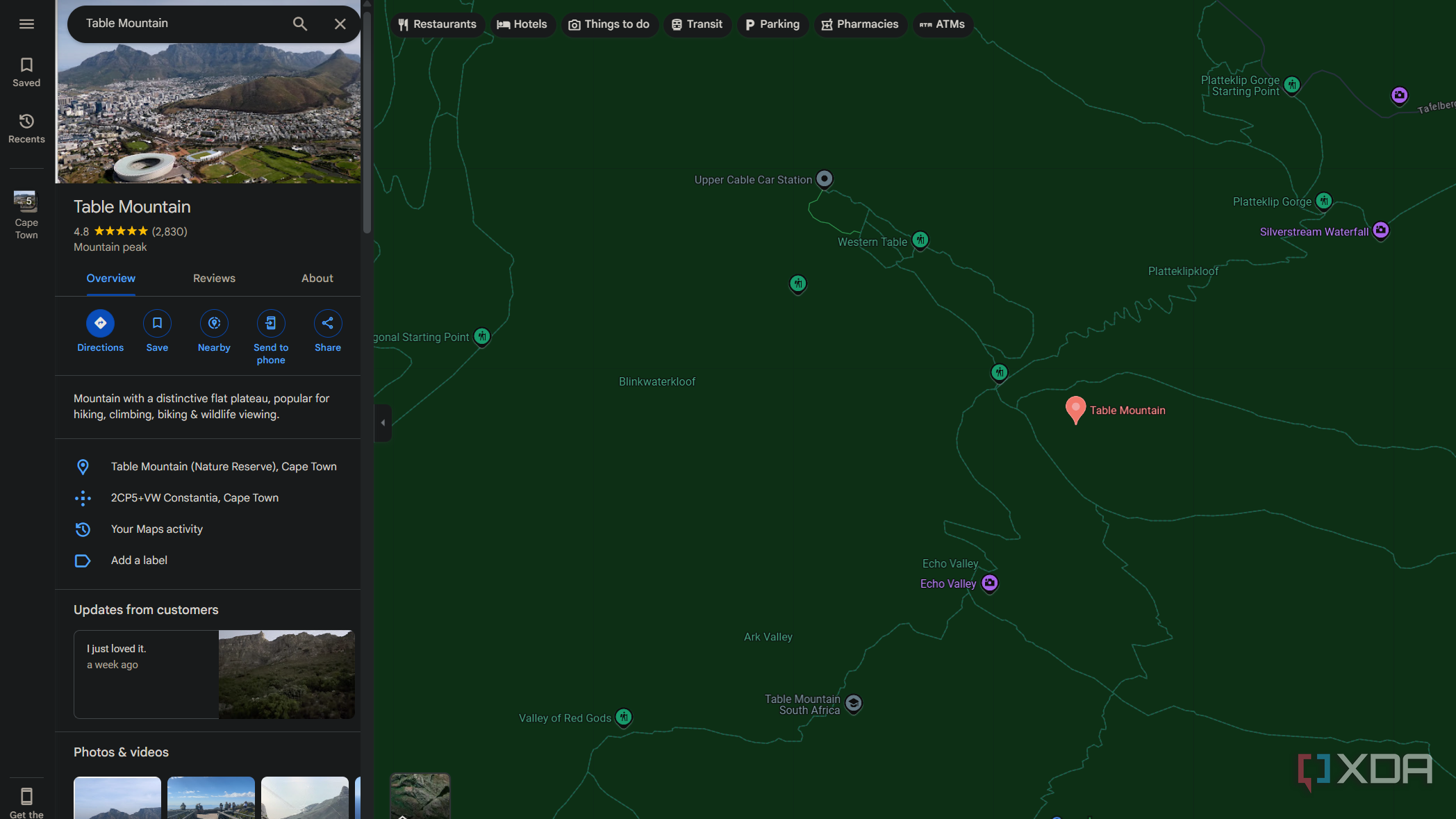Click the Platteklip Gorge Starting Point marker
Image resolution: width=1456 pixels, height=819 pixels.
point(1292,85)
